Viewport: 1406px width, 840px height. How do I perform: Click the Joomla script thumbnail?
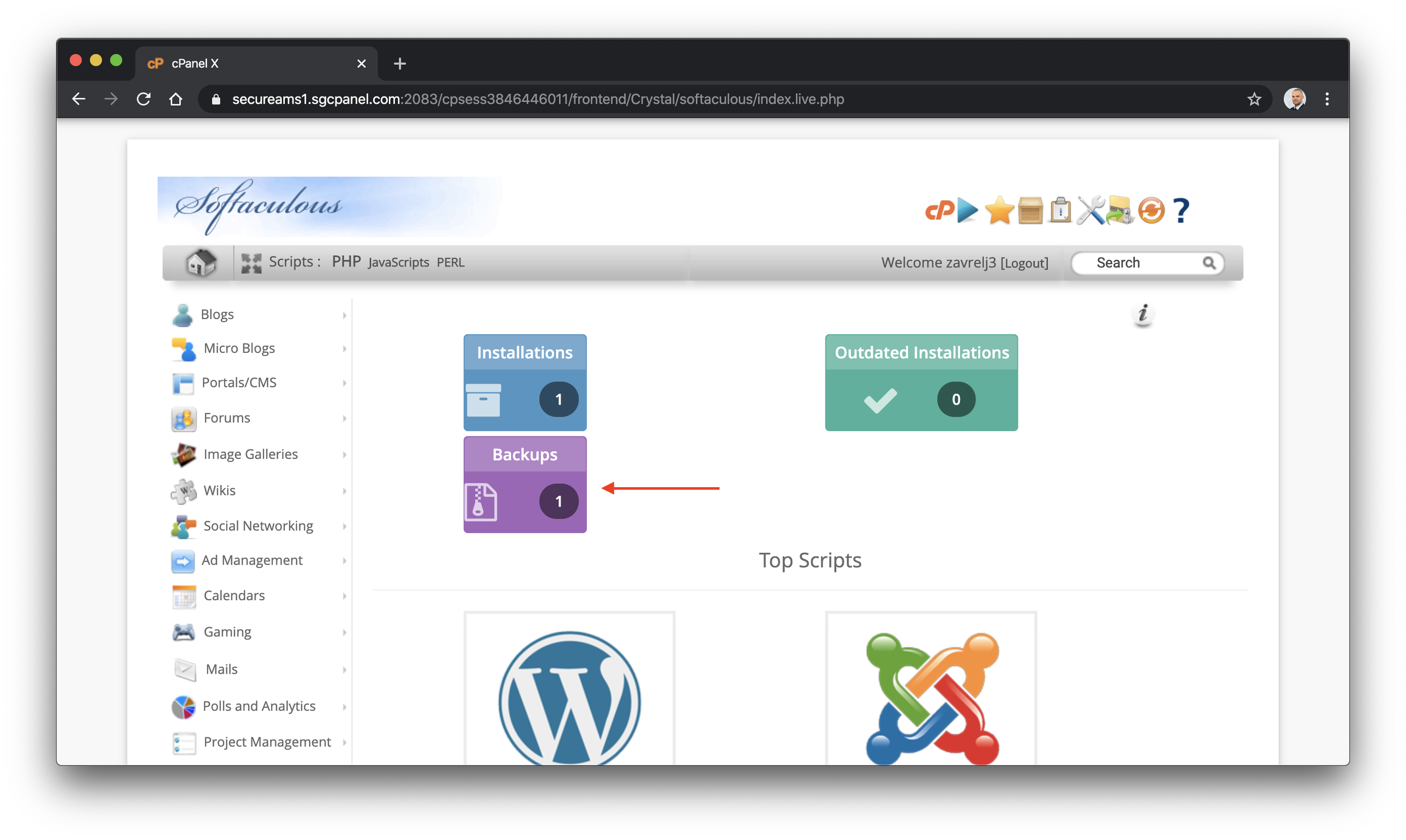coord(931,689)
